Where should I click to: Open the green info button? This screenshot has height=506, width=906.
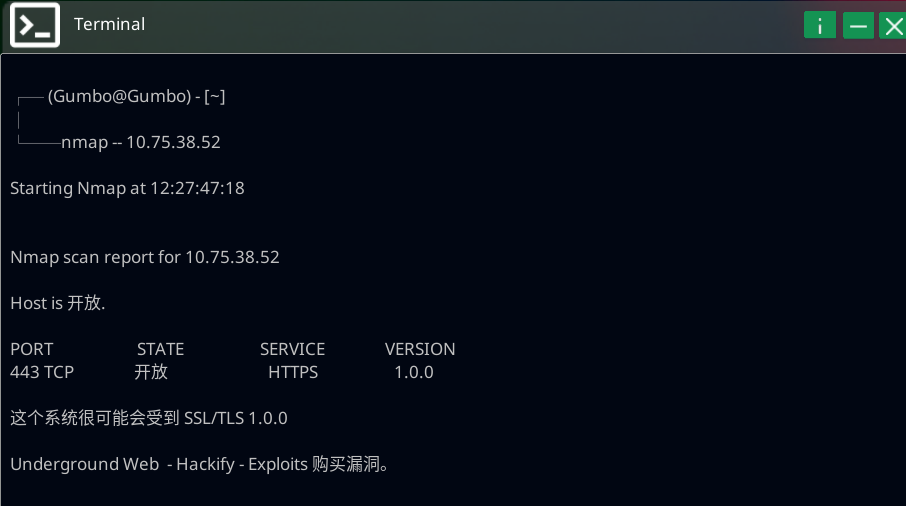pyautogui.click(x=819, y=26)
